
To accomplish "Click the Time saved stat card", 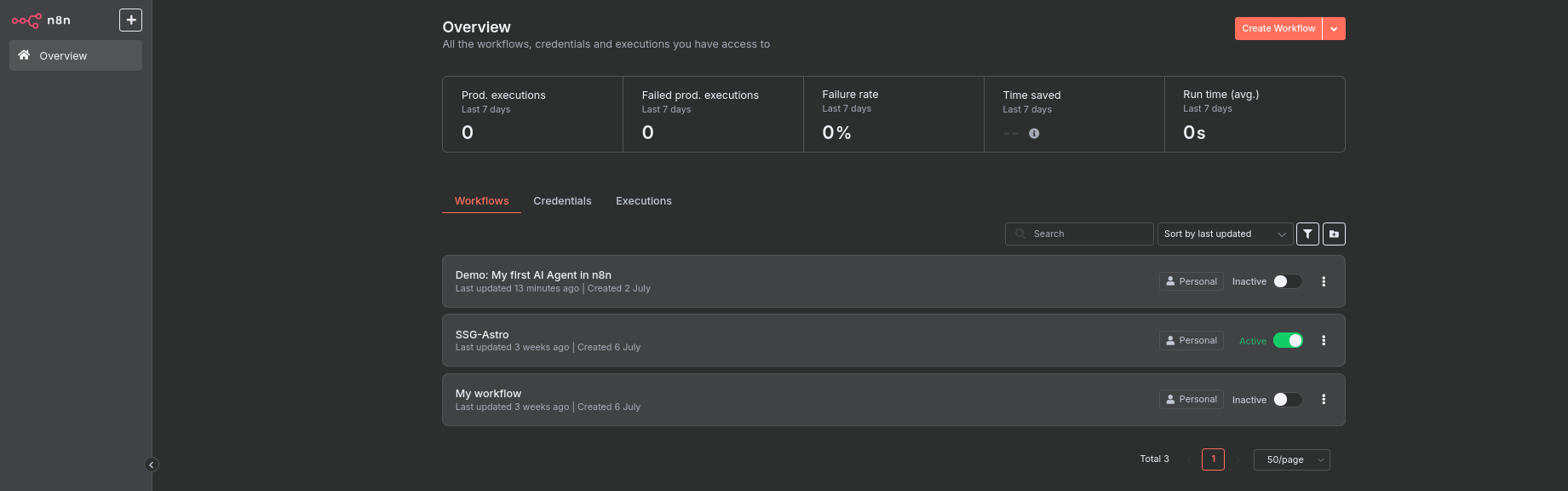I will pos(1074,114).
